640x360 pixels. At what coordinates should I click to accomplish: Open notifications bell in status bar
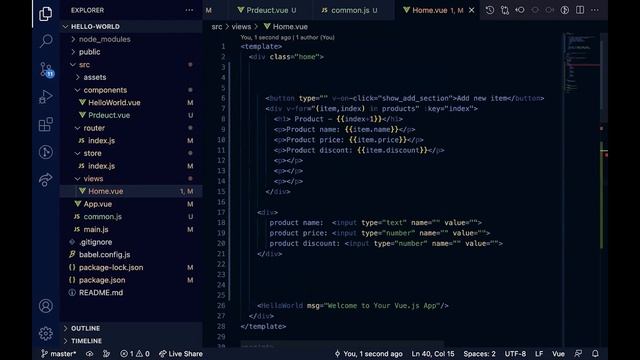pyautogui.click(x=595, y=354)
